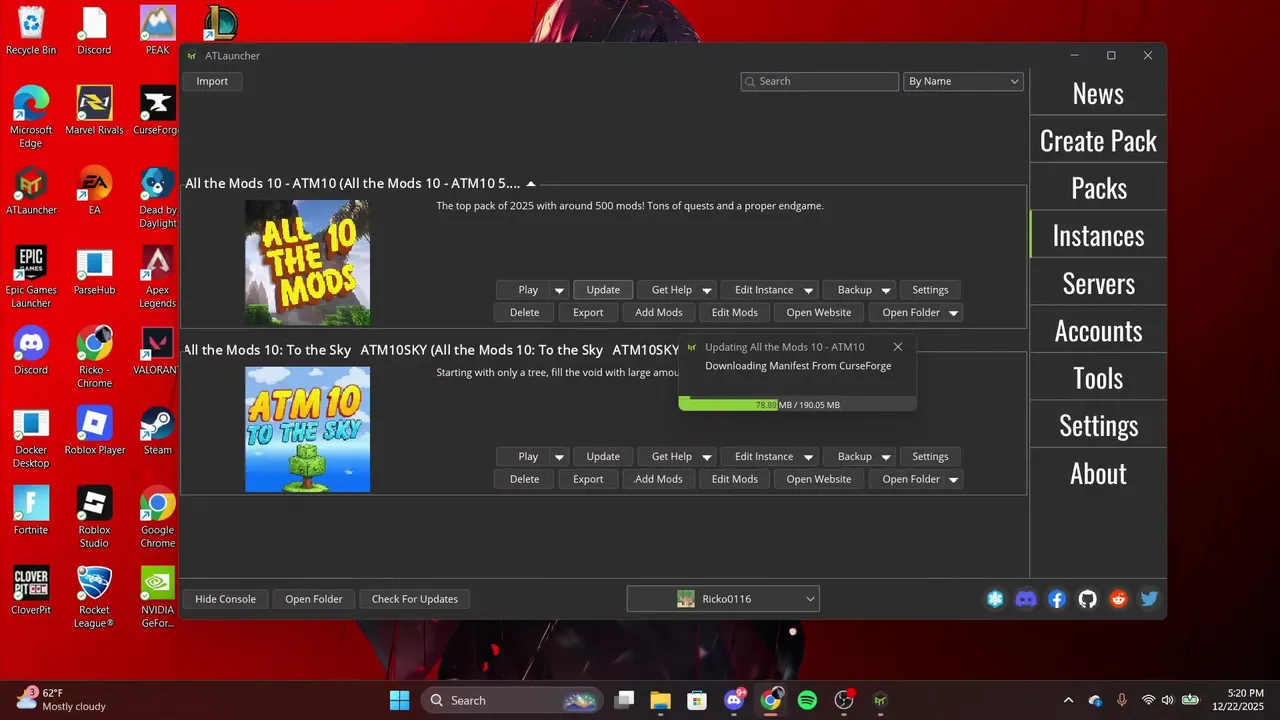Collapse the All the Mods 10 instance header

point(531,184)
